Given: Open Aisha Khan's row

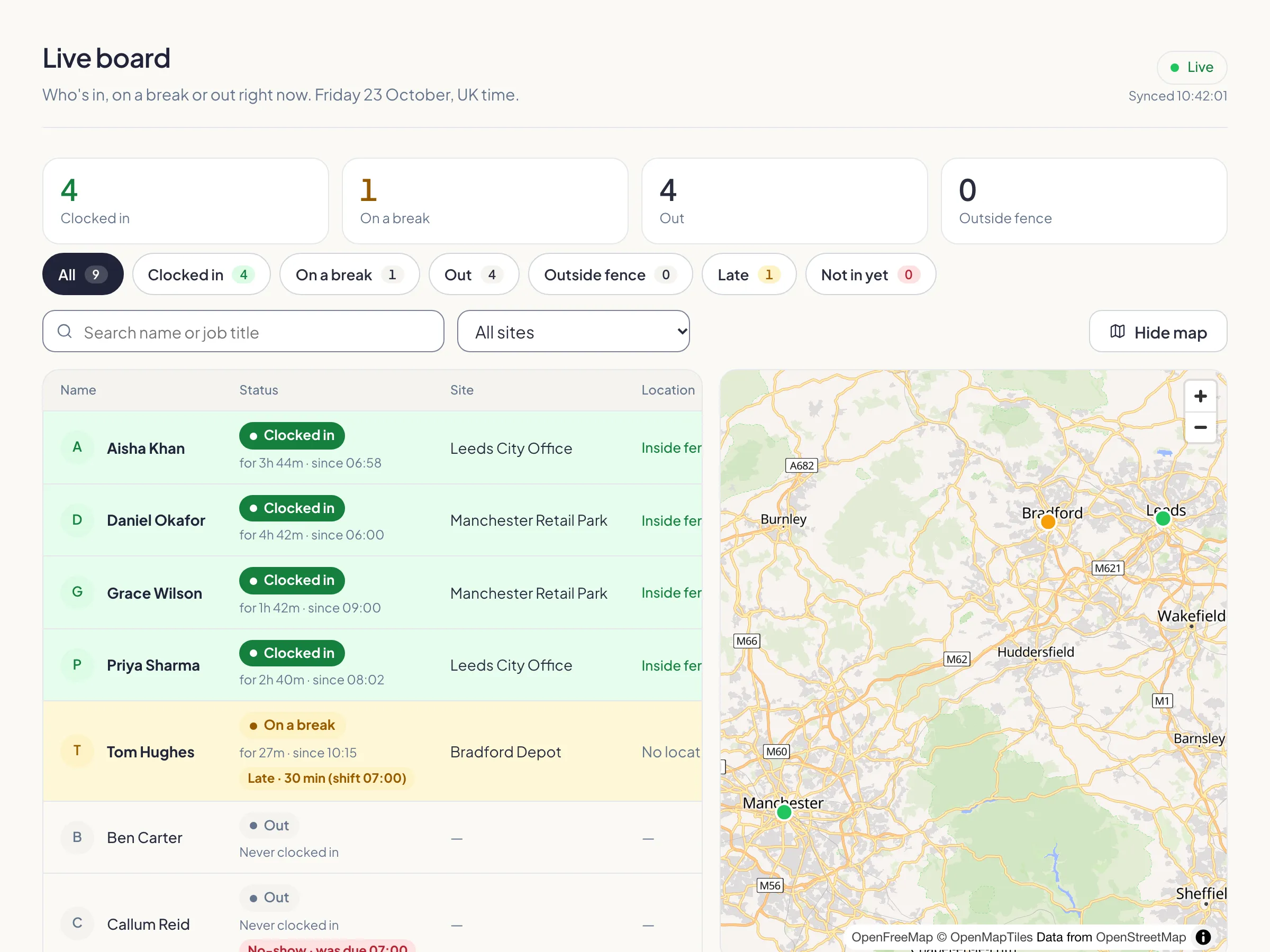Looking at the screenshot, I should click(372, 447).
